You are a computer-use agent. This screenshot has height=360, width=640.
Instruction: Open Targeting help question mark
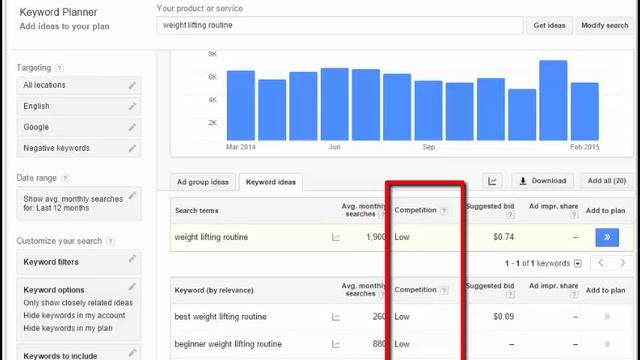[x=60, y=68]
